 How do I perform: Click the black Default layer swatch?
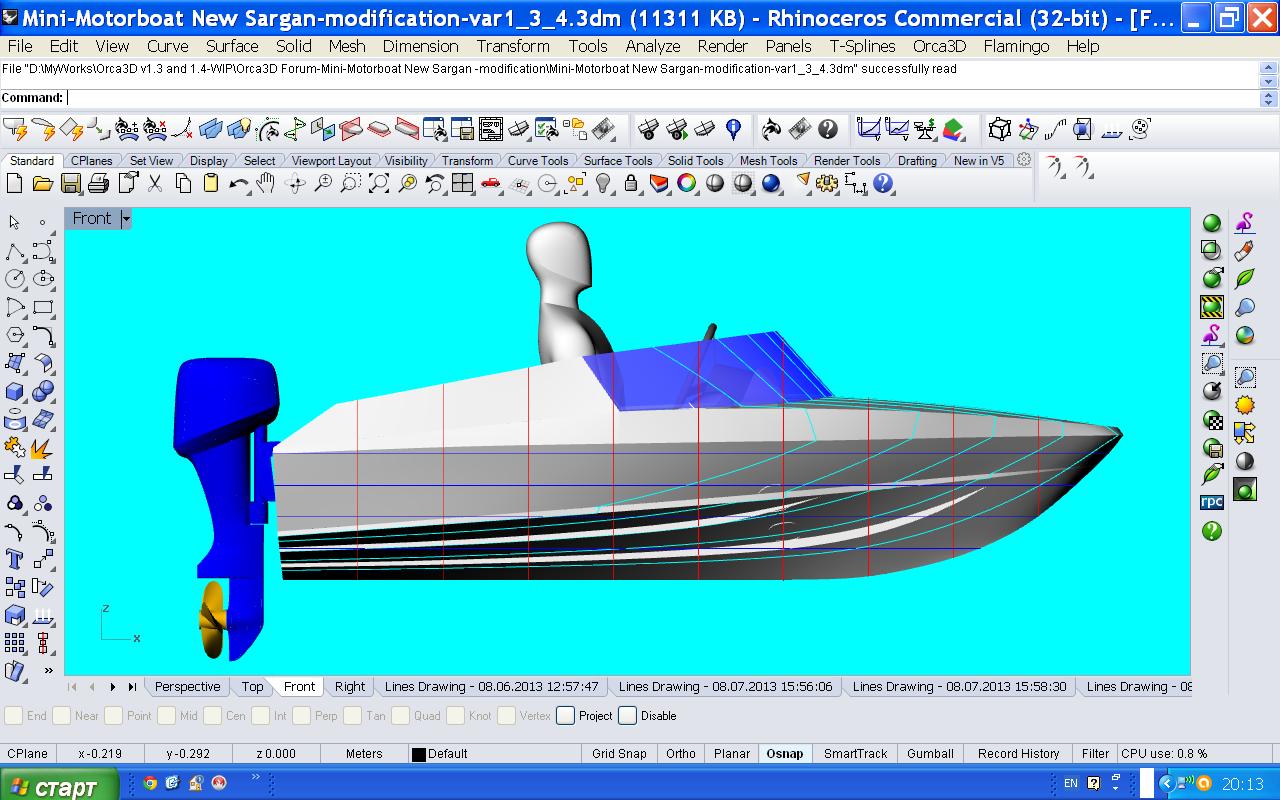419,754
